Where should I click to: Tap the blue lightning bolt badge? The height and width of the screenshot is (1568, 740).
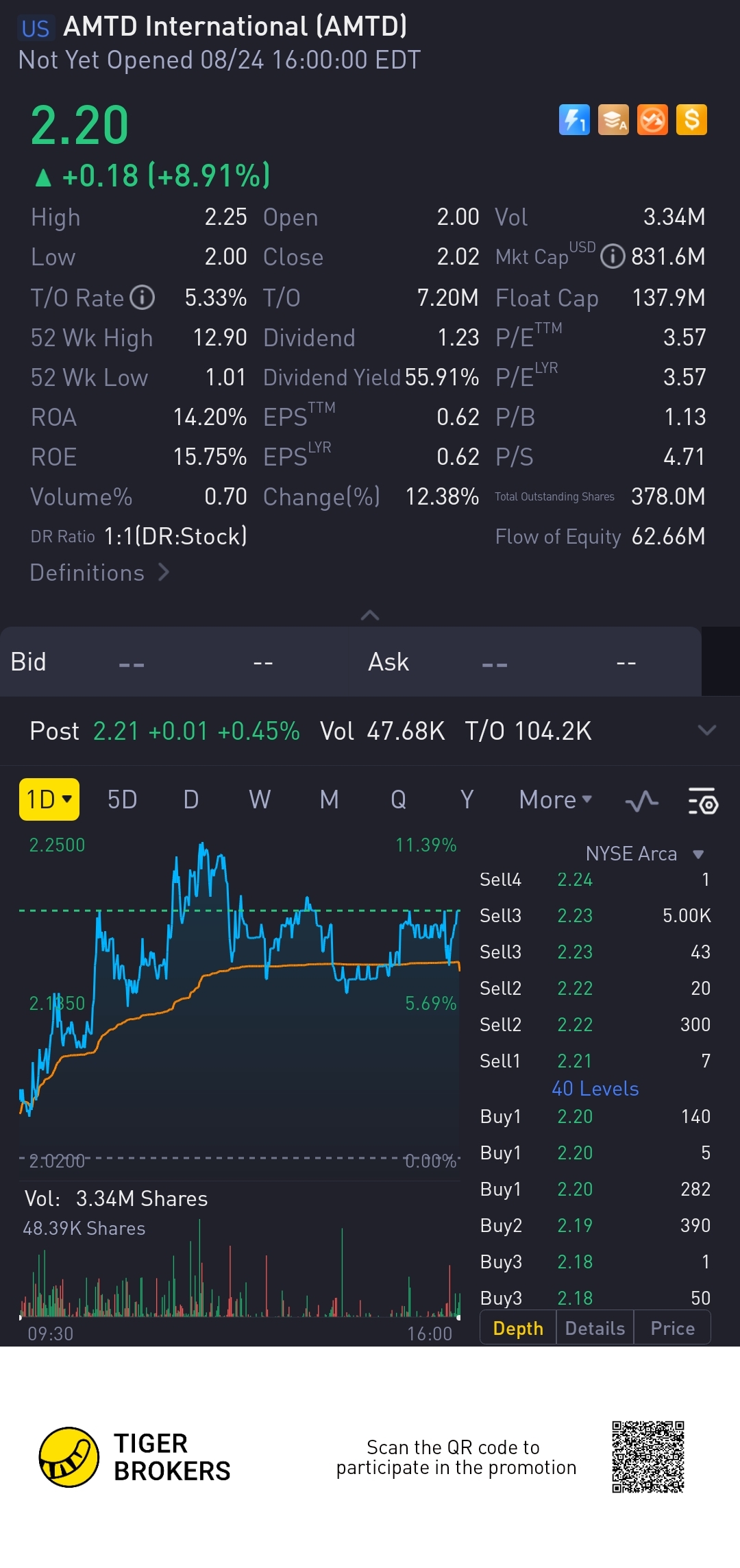pyautogui.click(x=574, y=120)
